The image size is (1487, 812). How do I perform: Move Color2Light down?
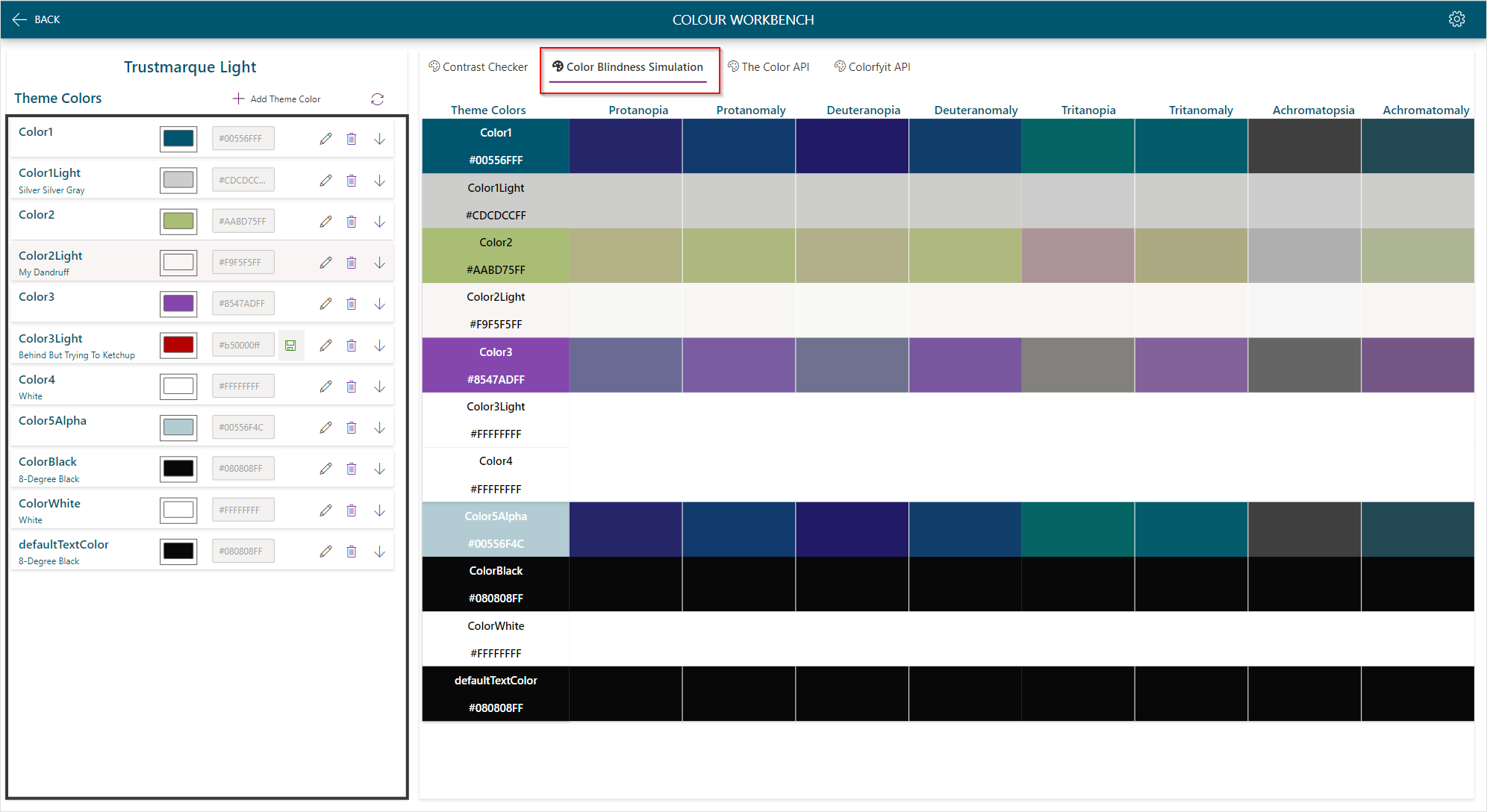point(379,263)
